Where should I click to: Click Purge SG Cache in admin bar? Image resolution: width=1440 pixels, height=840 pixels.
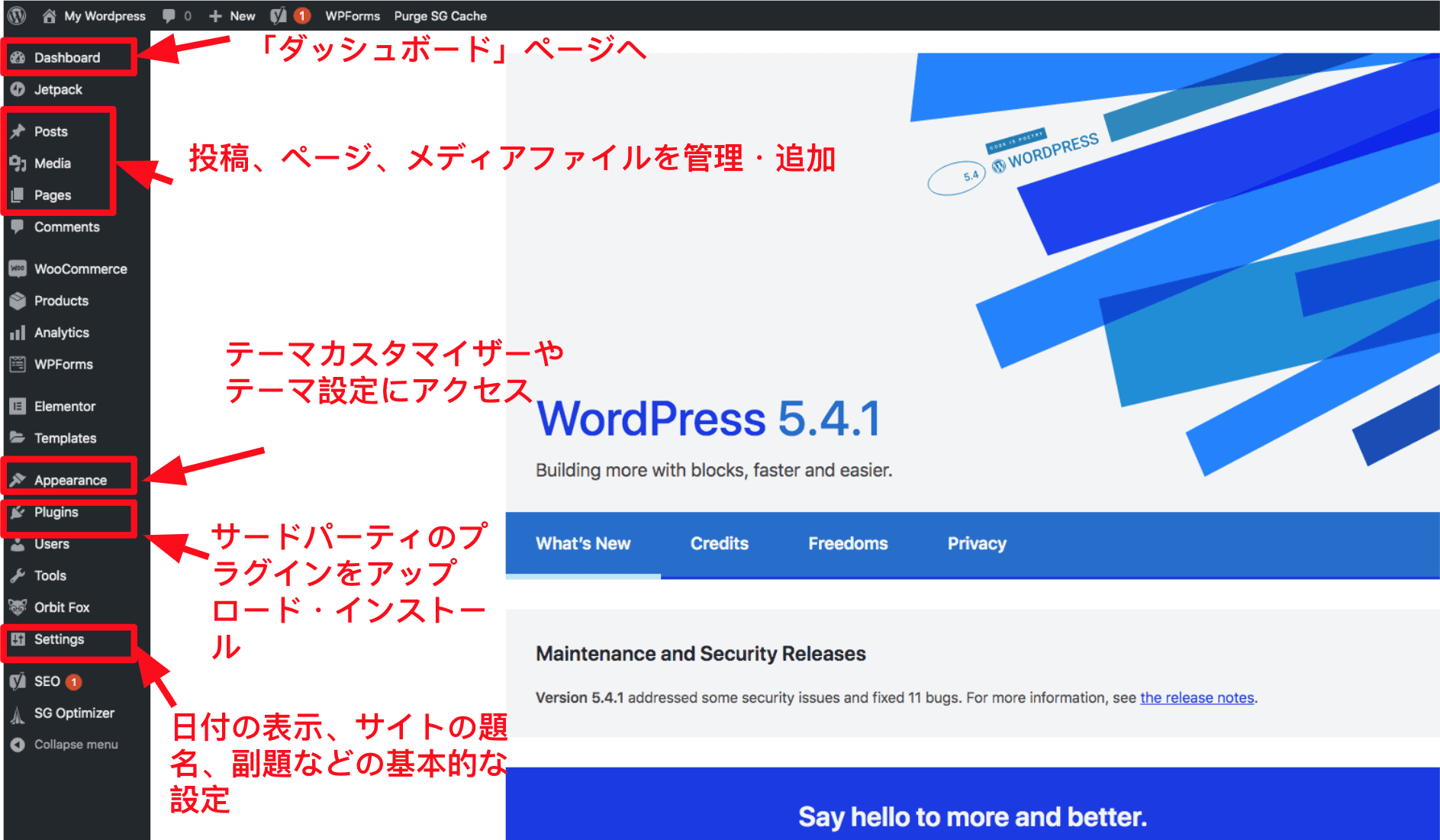point(440,16)
